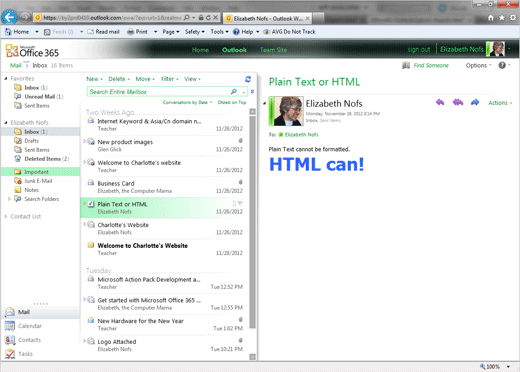Expand the Charlotte's Website conversation

pyautogui.click(x=84, y=224)
